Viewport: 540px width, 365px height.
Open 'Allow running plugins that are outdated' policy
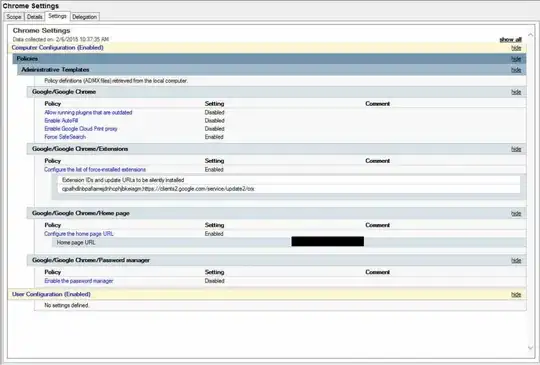coord(88,112)
